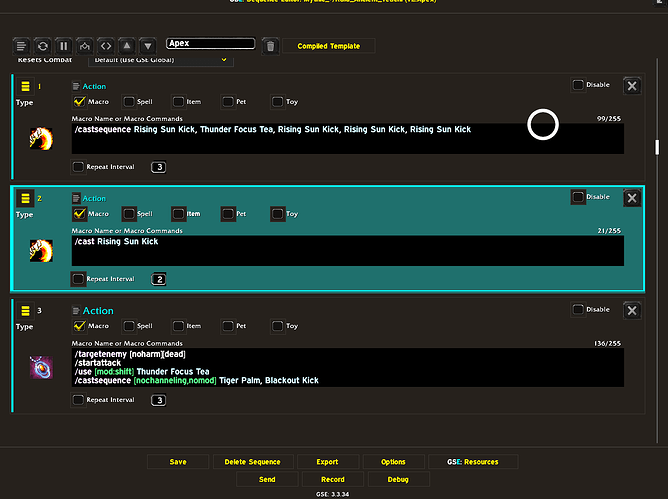Move the selected block up with arrow icon

127,46
